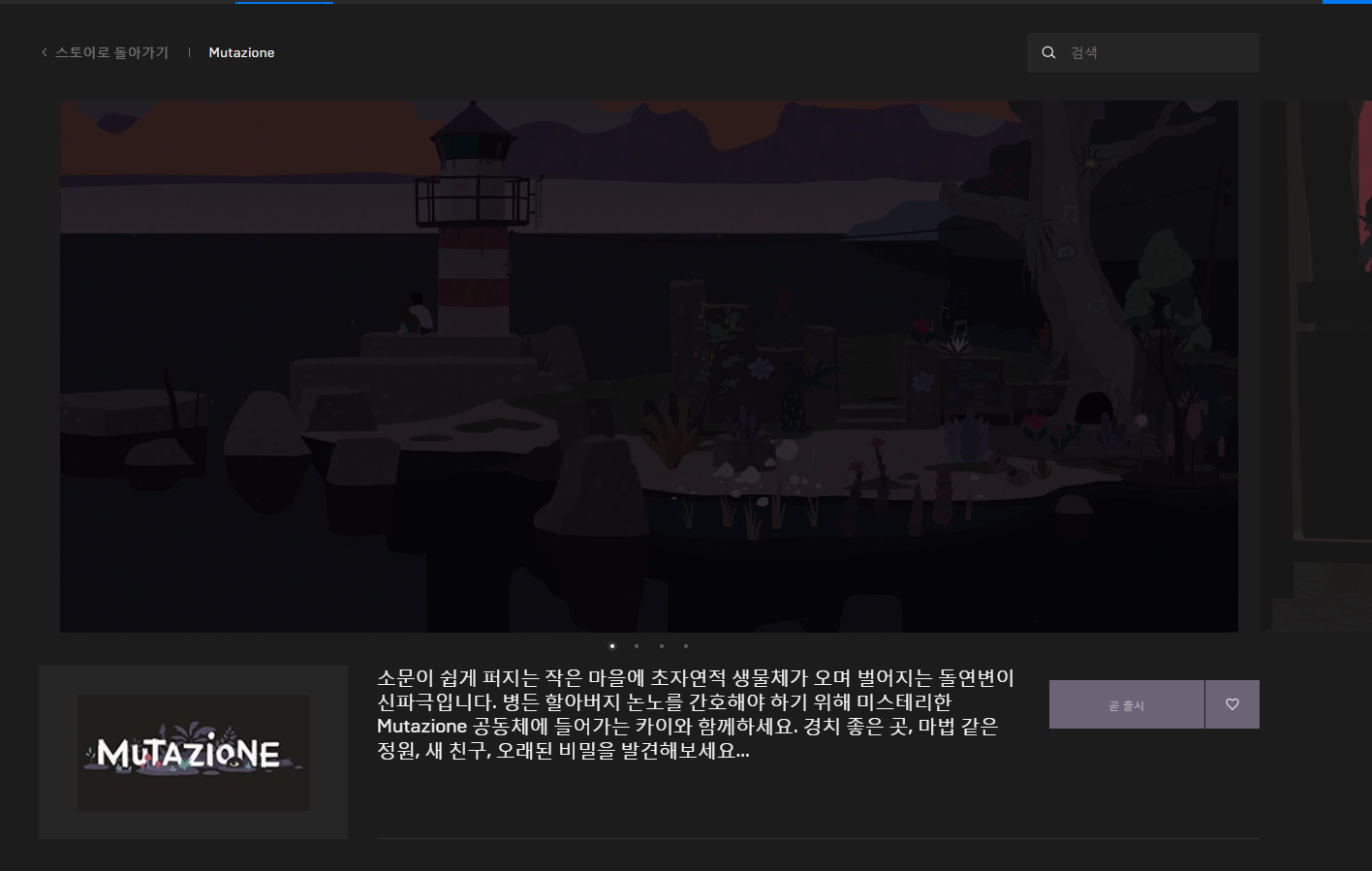The image size is (1372, 871).
Task: Select the fourth carousel dot indicator
Action: (x=686, y=646)
